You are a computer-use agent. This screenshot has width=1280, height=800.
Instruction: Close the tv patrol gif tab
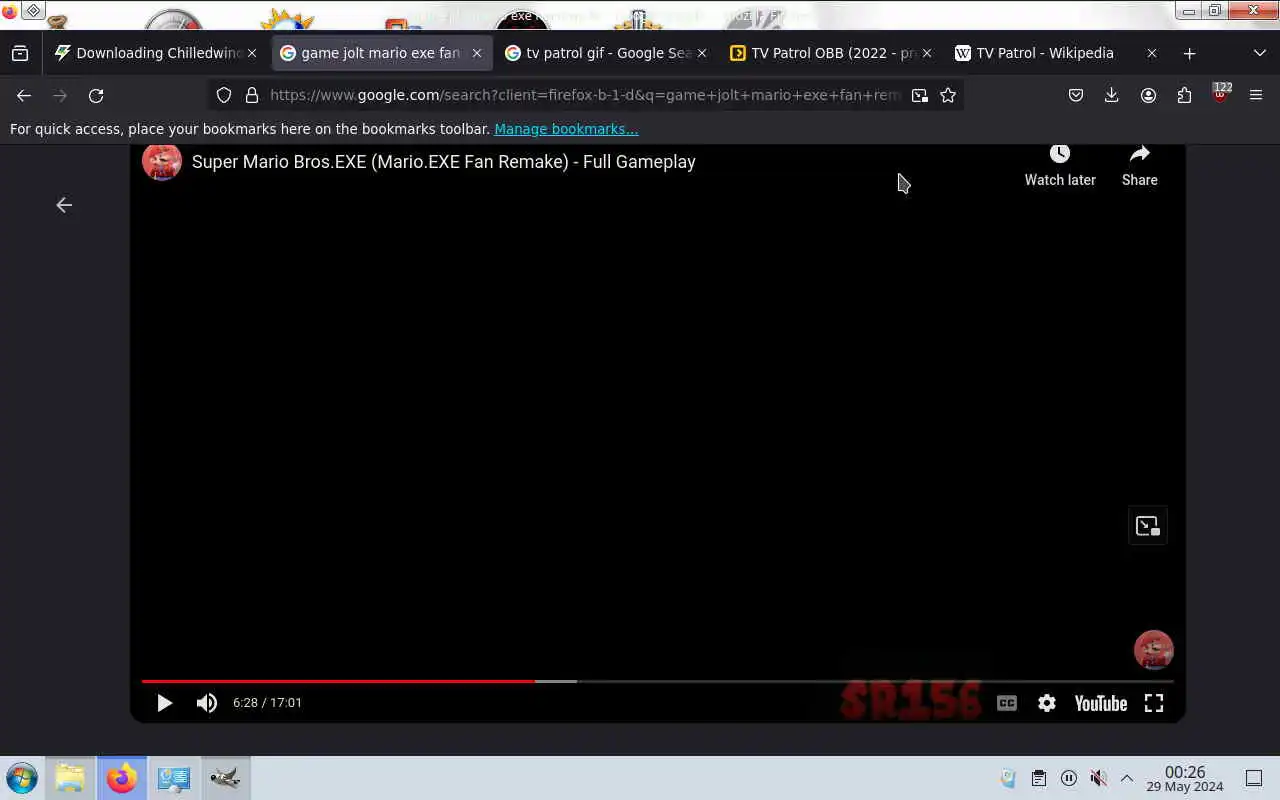click(702, 53)
